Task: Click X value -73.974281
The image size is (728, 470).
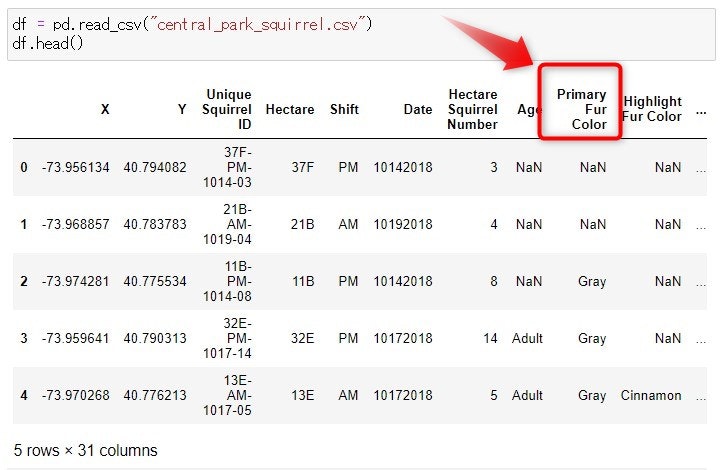Action: (x=75, y=281)
